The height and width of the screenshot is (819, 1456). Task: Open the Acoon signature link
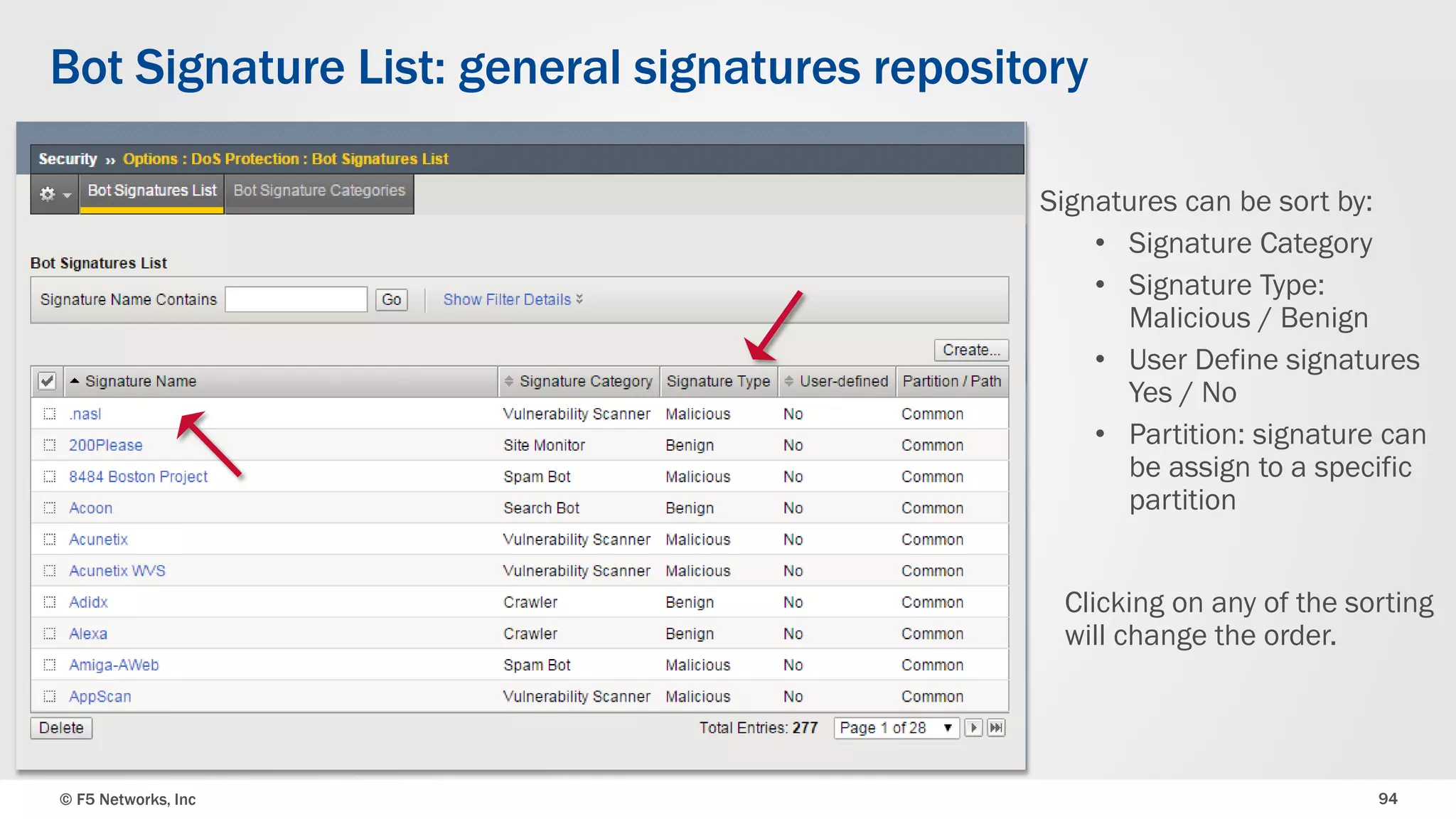[x=91, y=508]
